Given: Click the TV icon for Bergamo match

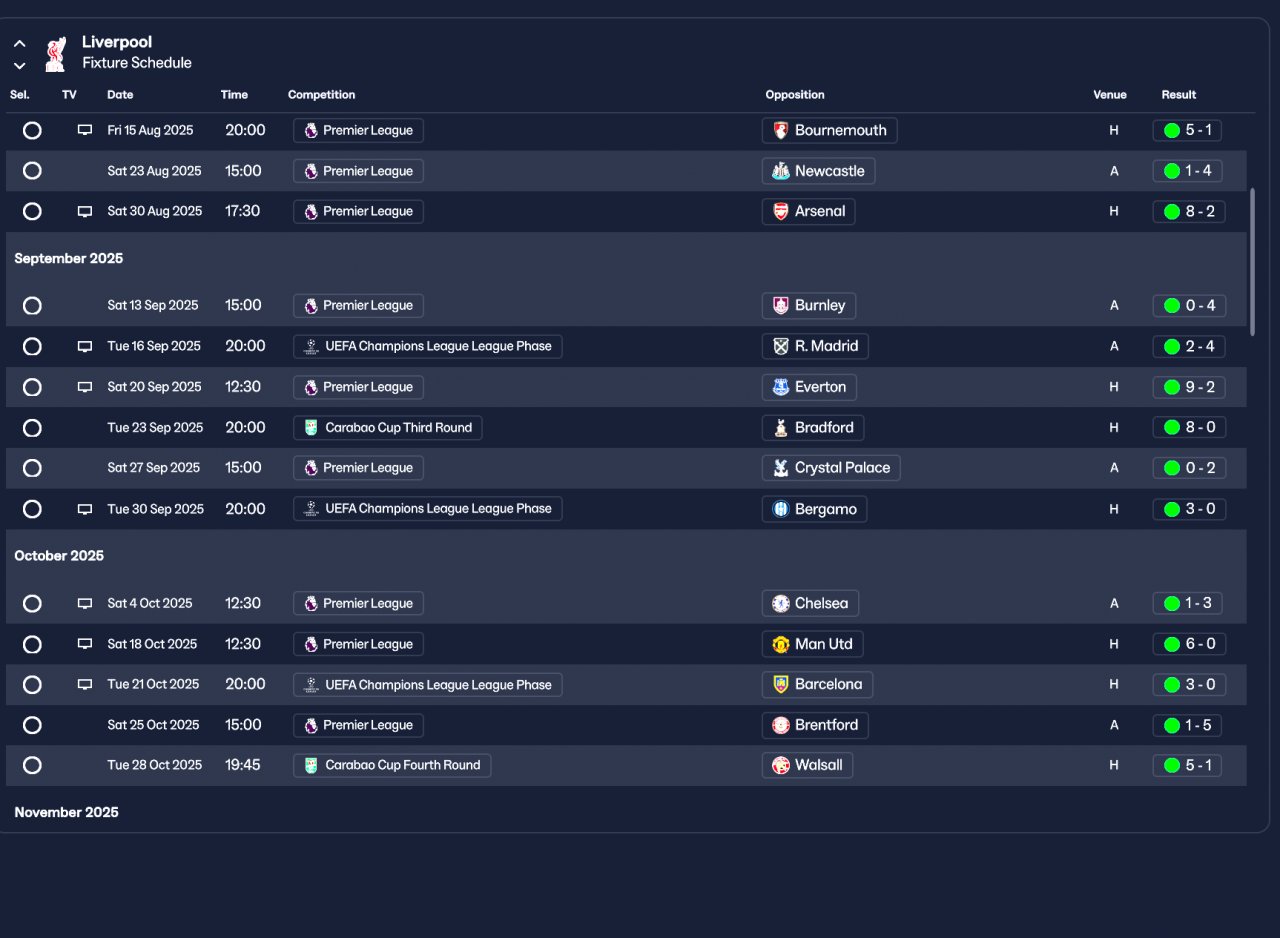Looking at the screenshot, I should point(85,509).
